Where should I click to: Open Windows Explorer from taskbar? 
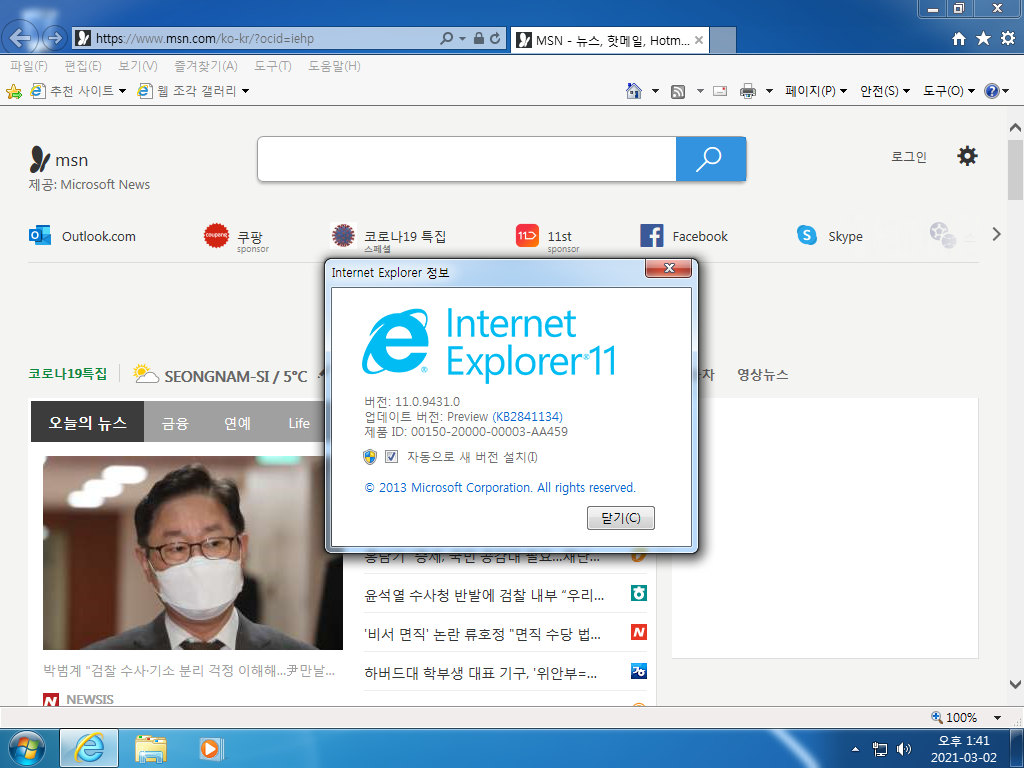point(151,748)
